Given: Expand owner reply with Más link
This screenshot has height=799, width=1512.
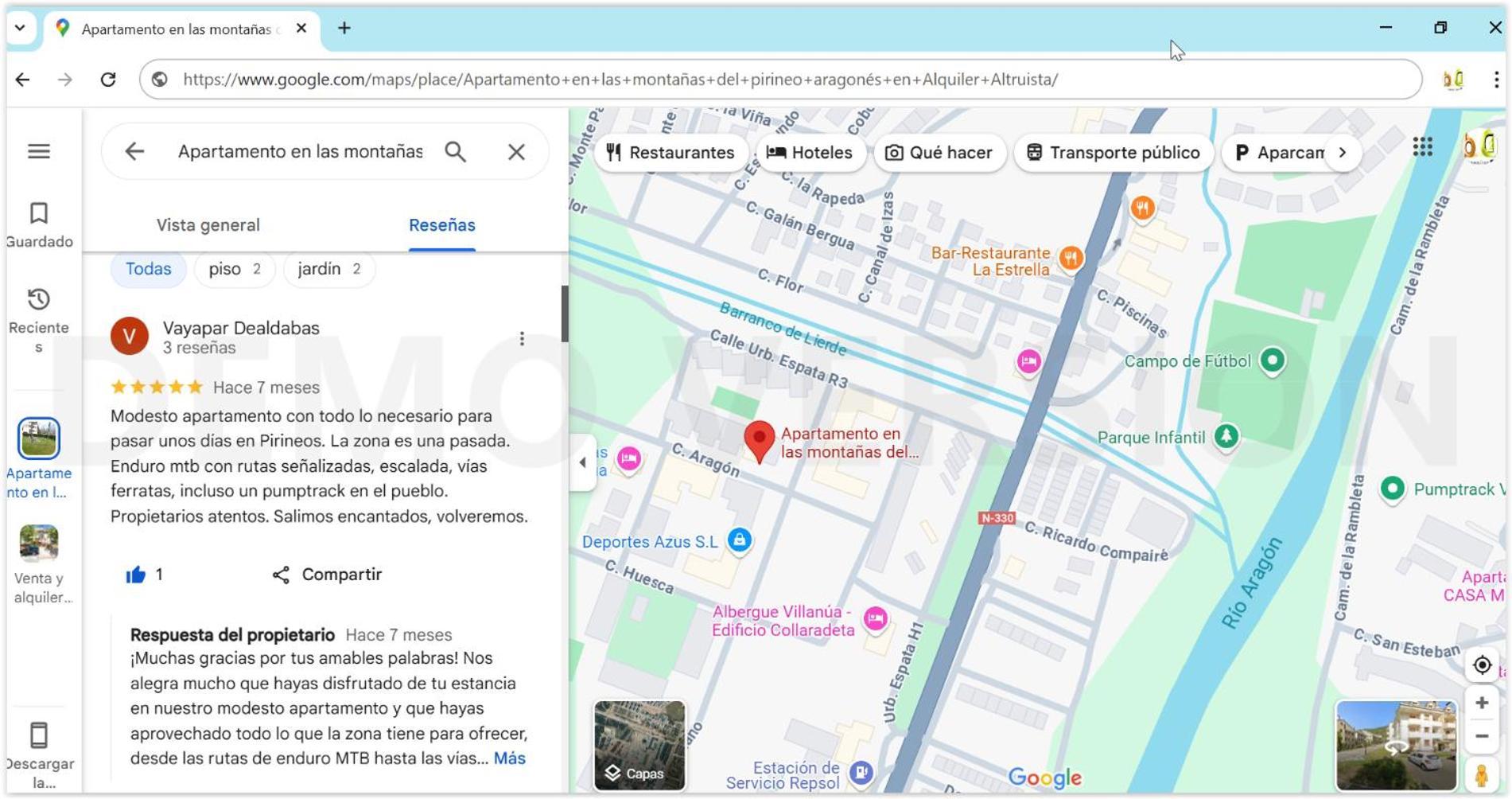Looking at the screenshot, I should (x=510, y=758).
